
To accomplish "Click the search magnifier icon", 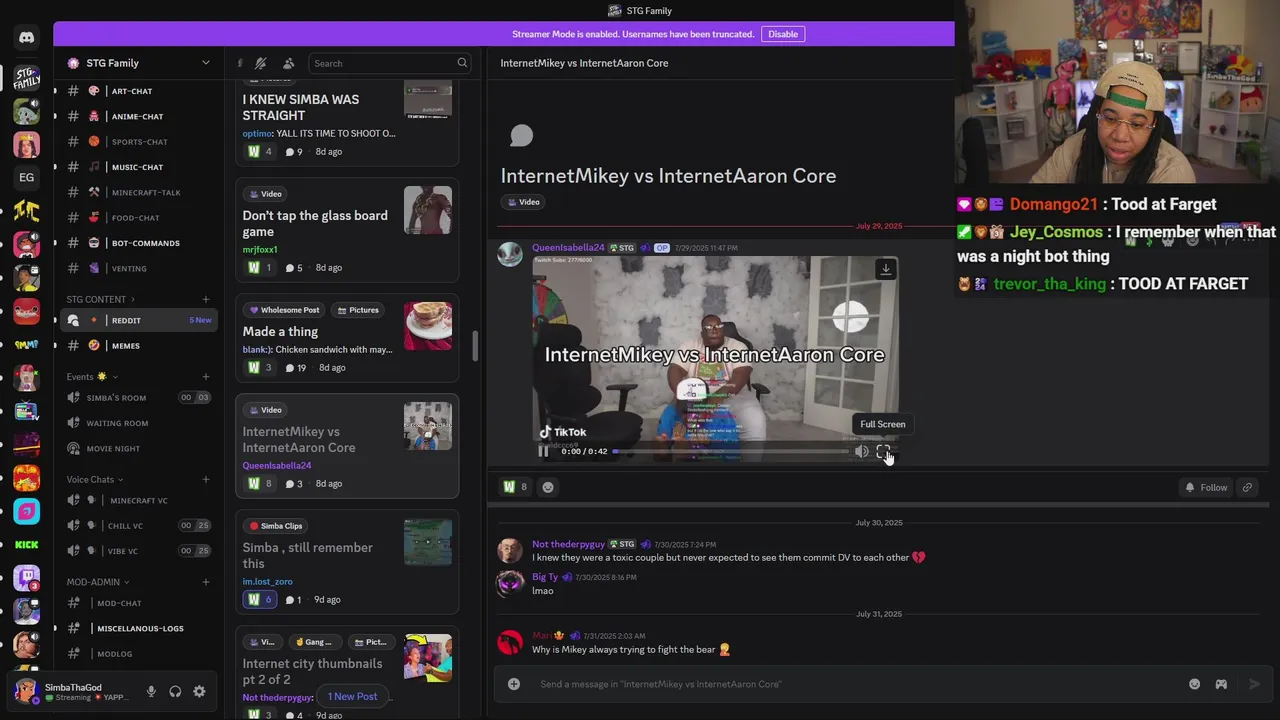I will (x=462, y=63).
